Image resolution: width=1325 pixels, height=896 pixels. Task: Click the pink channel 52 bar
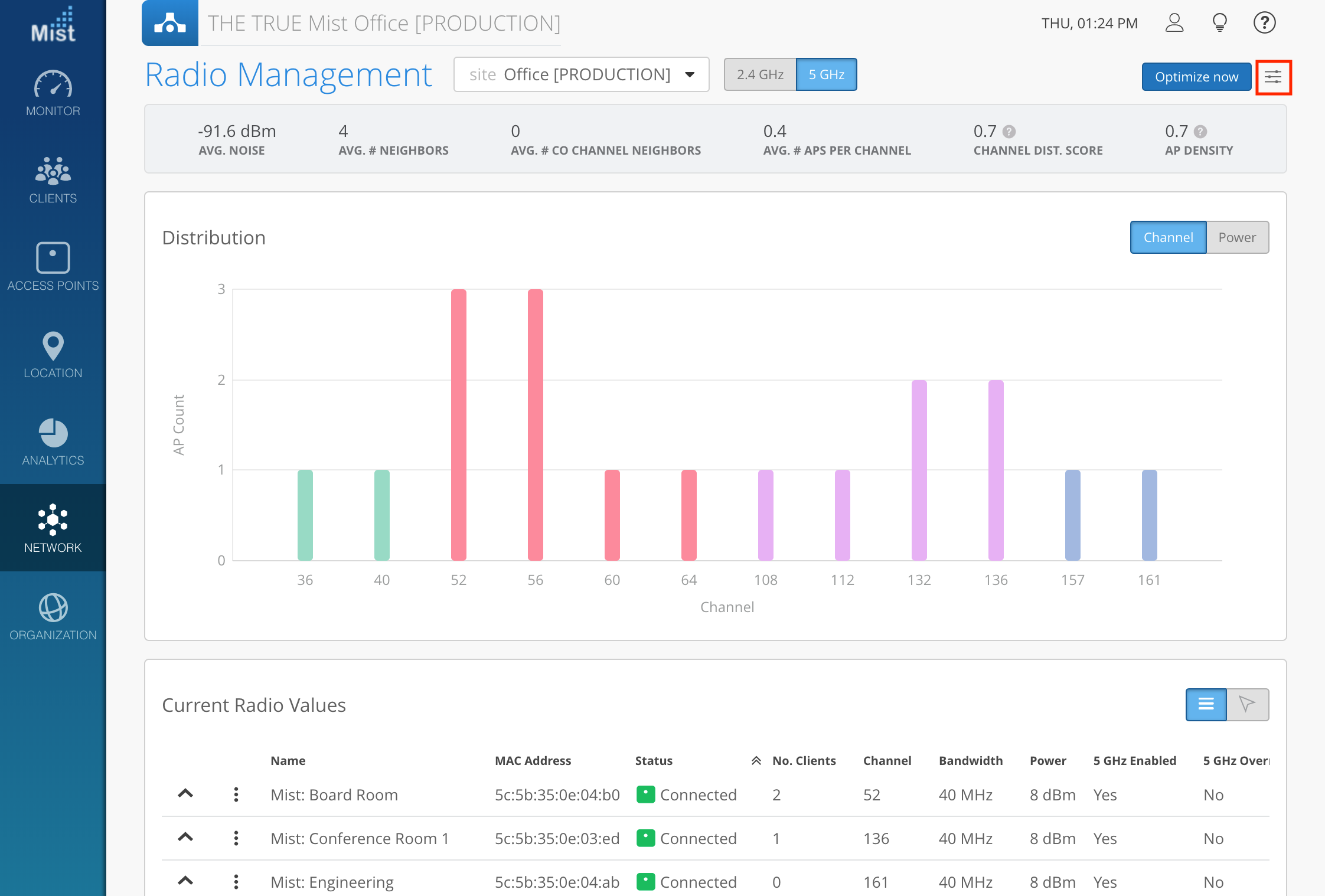[x=458, y=424]
